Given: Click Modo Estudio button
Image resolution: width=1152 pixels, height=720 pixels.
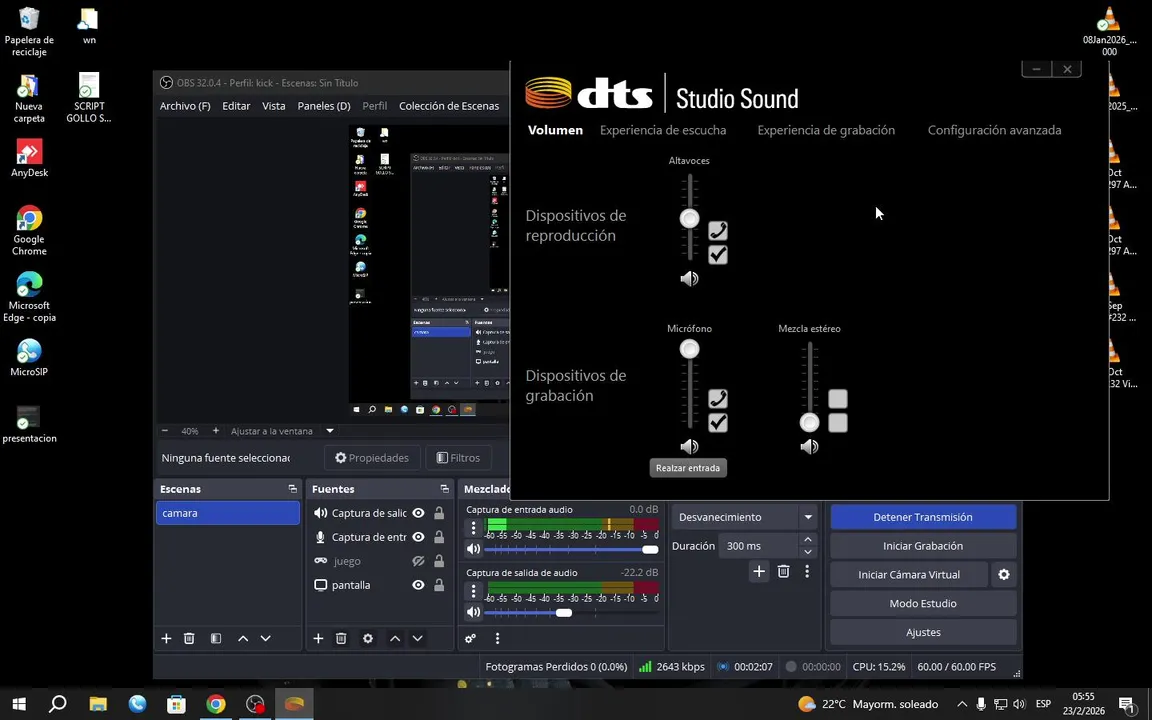Looking at the screenshot, I should click(x=923, y=603).
